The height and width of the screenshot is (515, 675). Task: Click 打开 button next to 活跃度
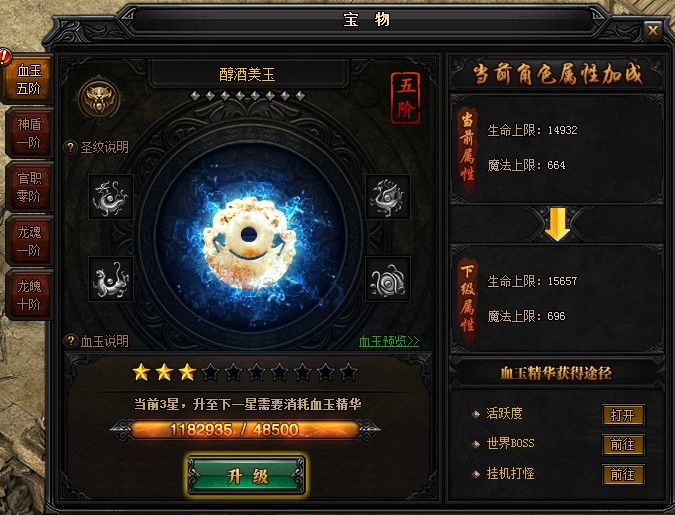[x=623, y=415]
